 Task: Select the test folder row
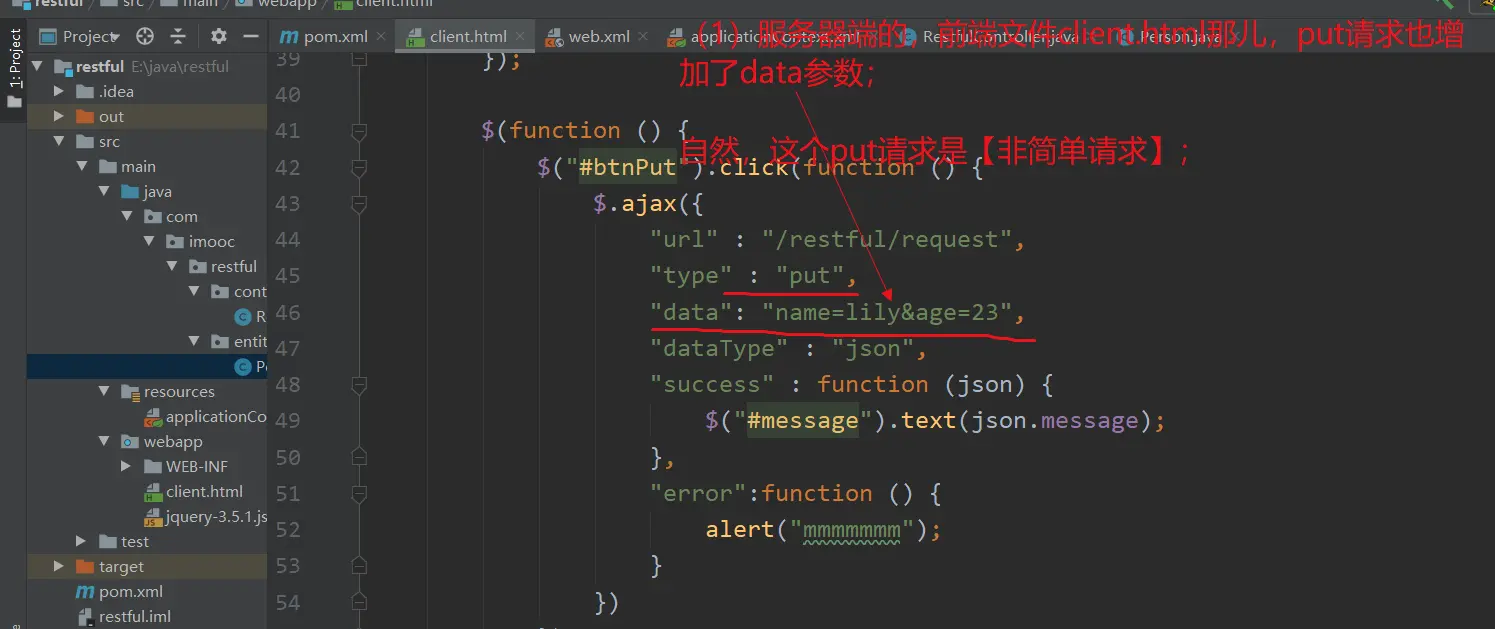(147, 541)
